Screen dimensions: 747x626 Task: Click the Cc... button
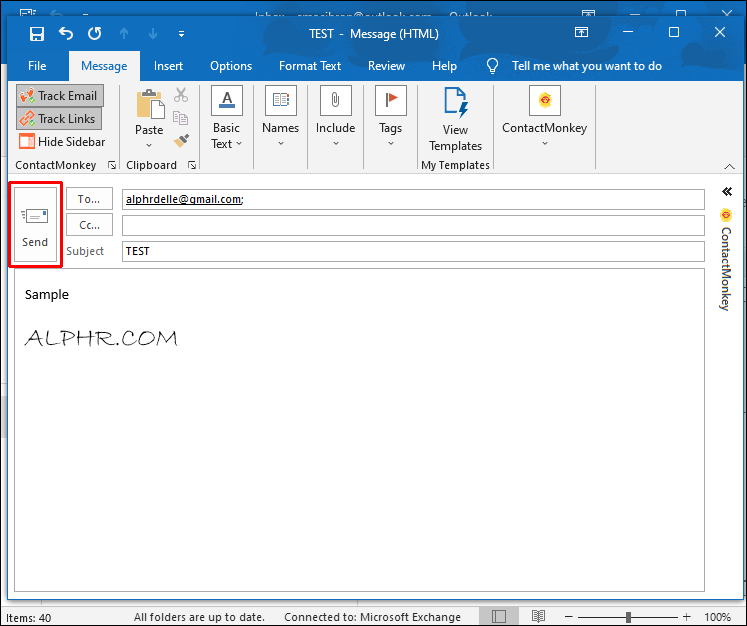point(89,225)
